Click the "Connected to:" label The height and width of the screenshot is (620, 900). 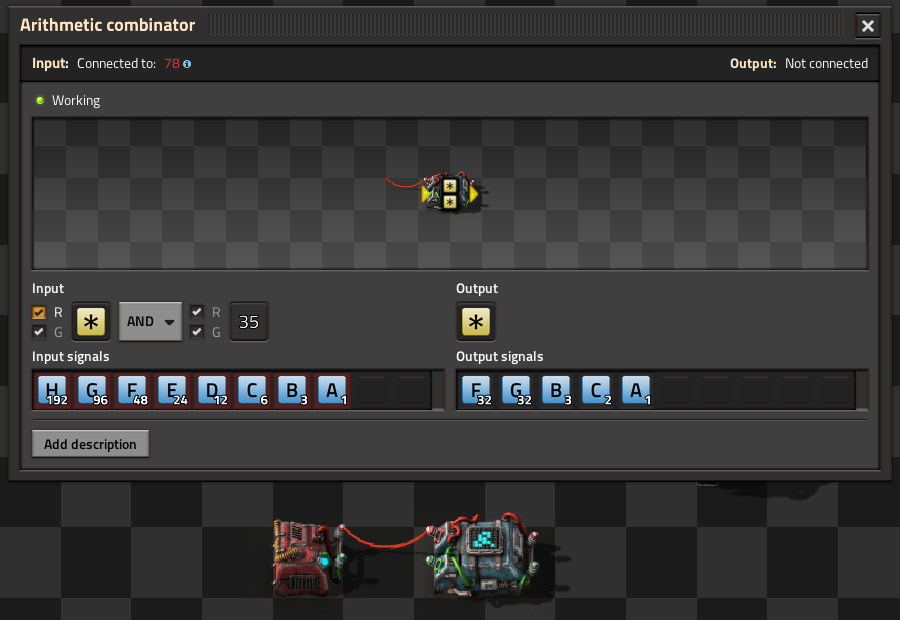(117, 64)
